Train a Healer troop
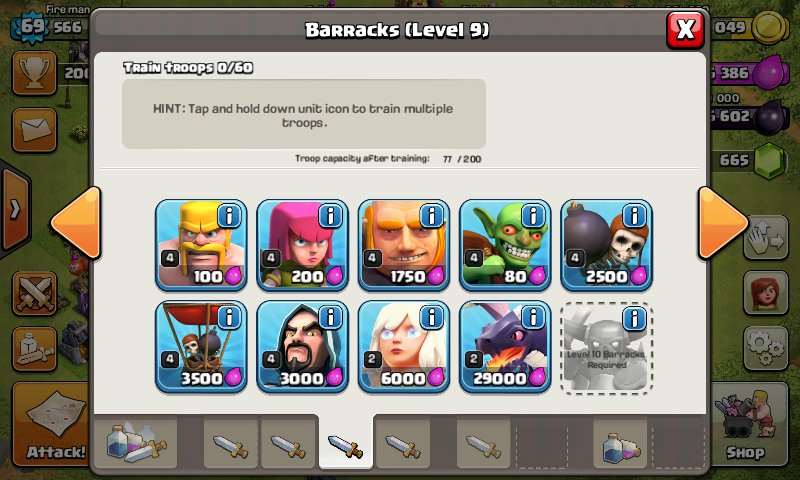This screenshot has height=480, width=800. click(404, 347)
